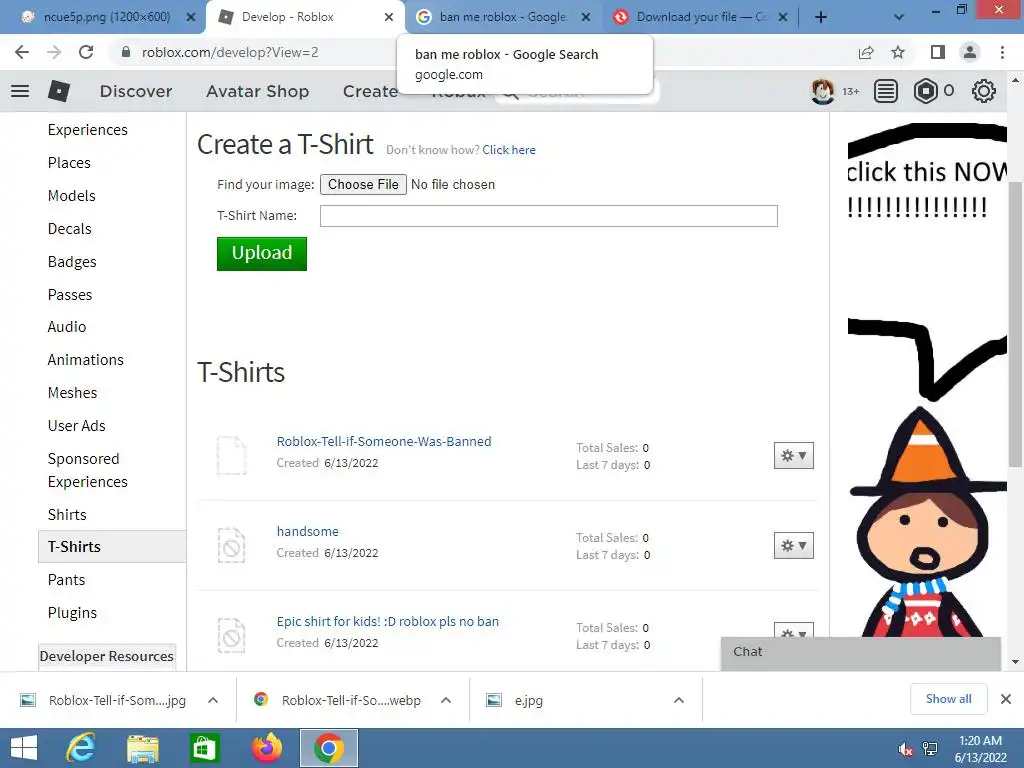
Task: Select Places in sidebar
Action: pyautogui.click(x=69, y=163)
